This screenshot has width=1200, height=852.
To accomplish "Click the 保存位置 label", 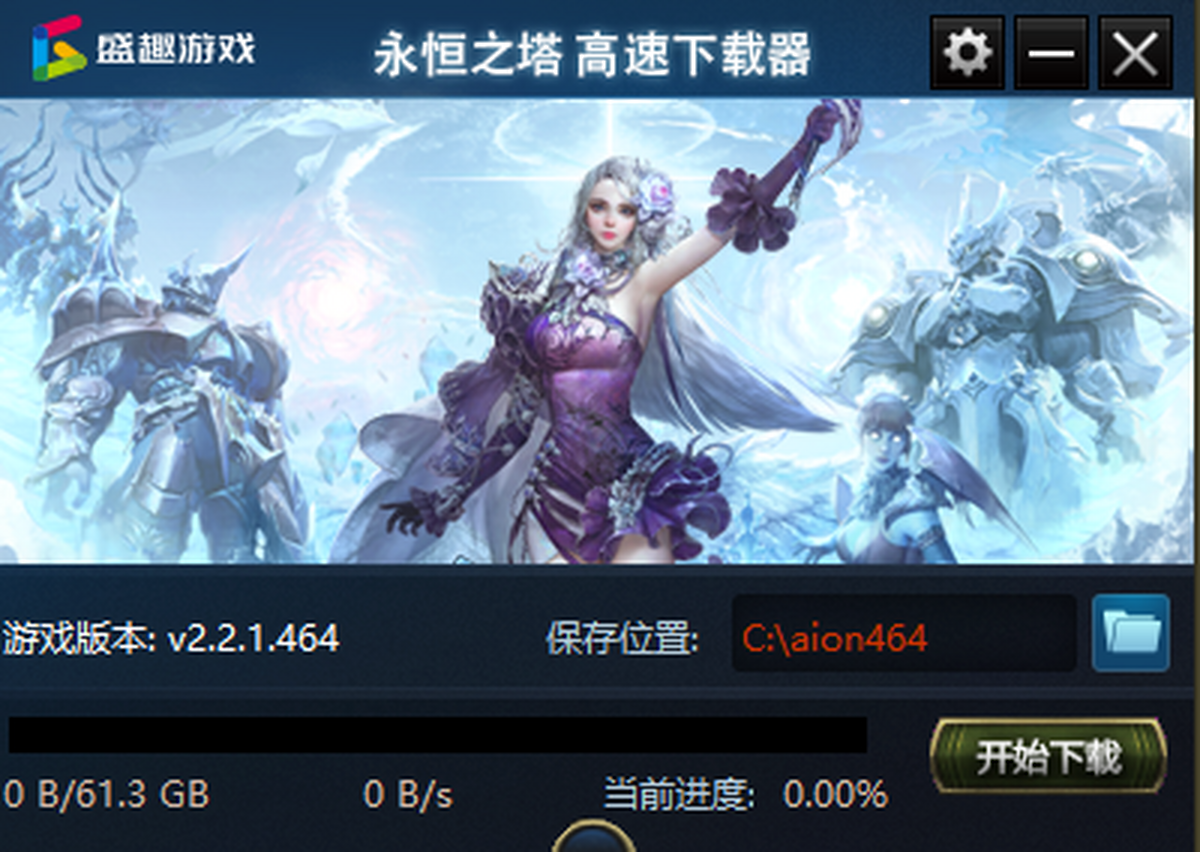I will tap(622, 637).
